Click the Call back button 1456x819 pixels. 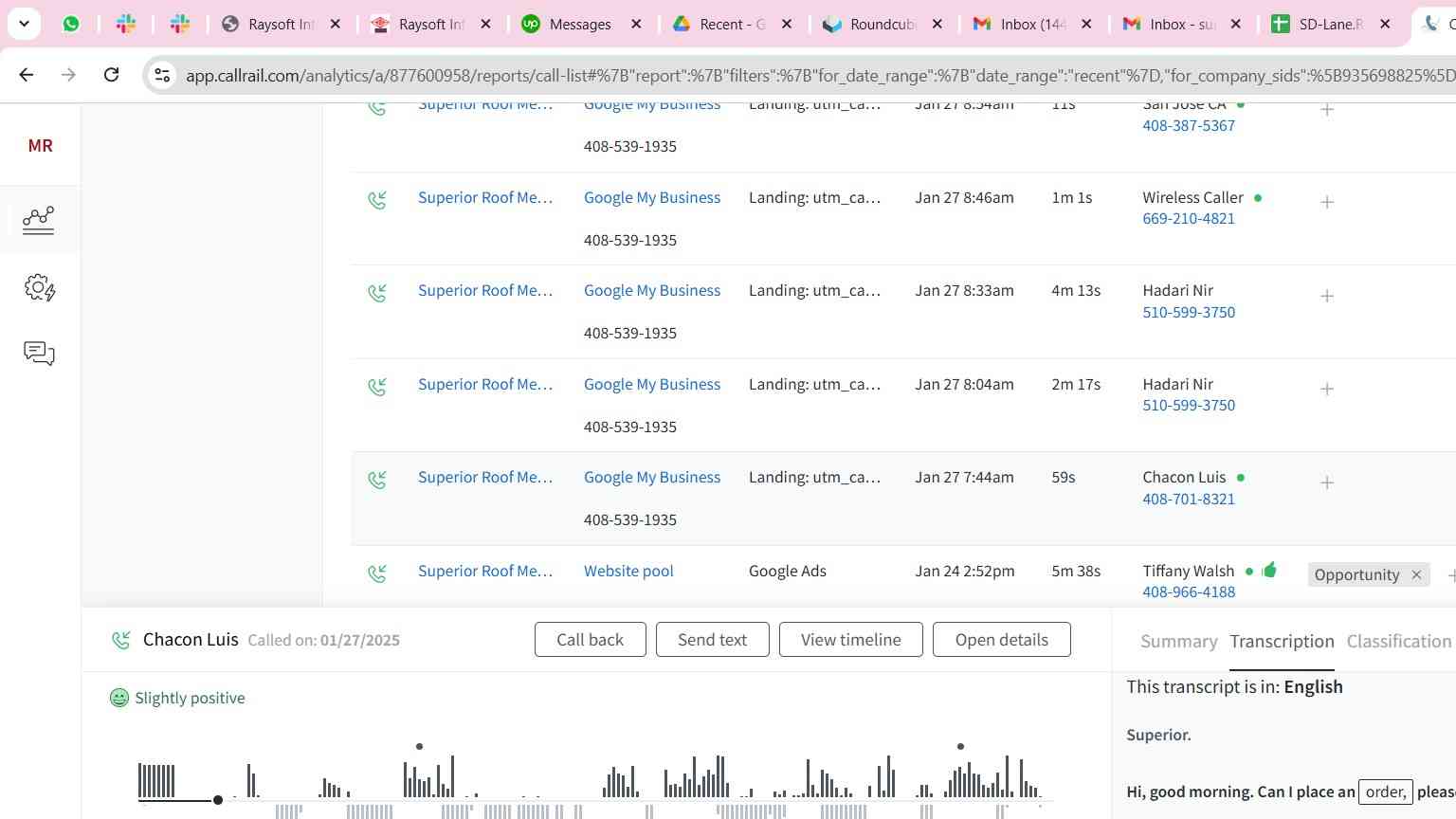click(590, 639)
